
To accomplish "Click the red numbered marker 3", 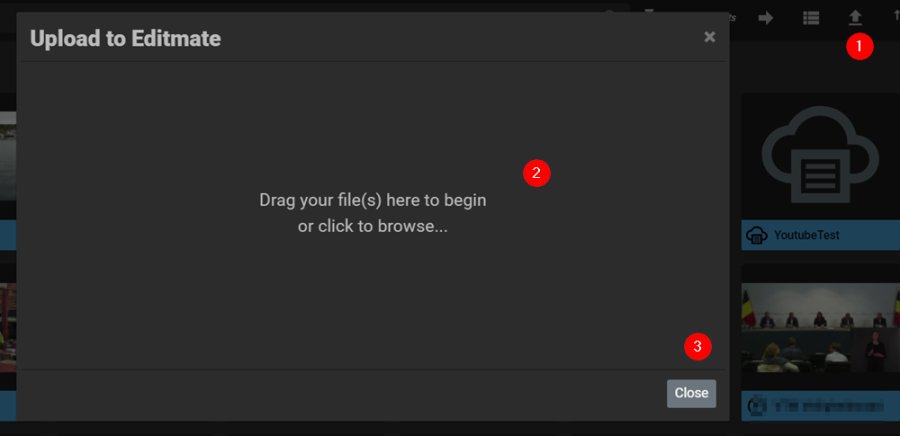I will (x=697, y=347).
